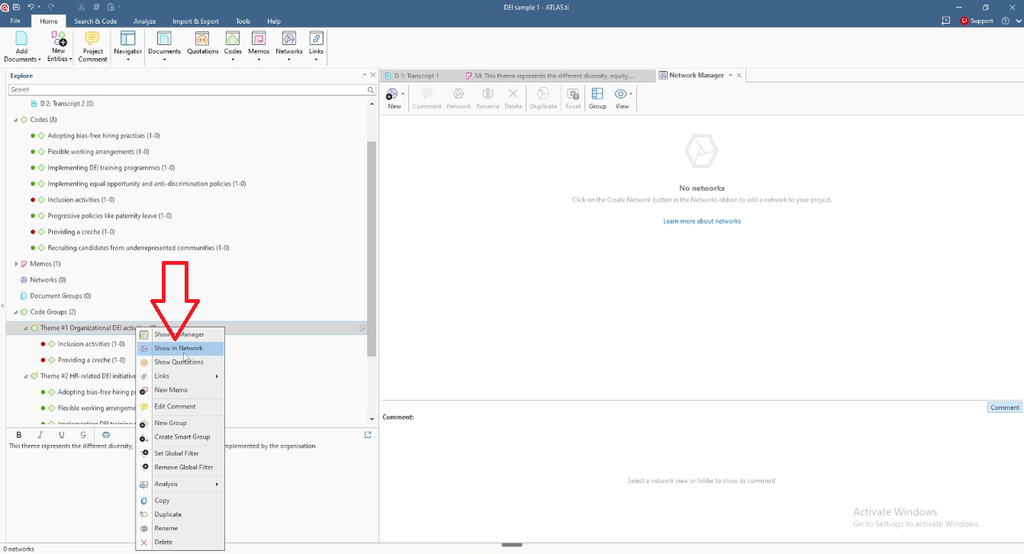The height and width of the screenshot is (554, 1024).
Task: Open the Codes manager from ribbon
Action: pos(232,46)
